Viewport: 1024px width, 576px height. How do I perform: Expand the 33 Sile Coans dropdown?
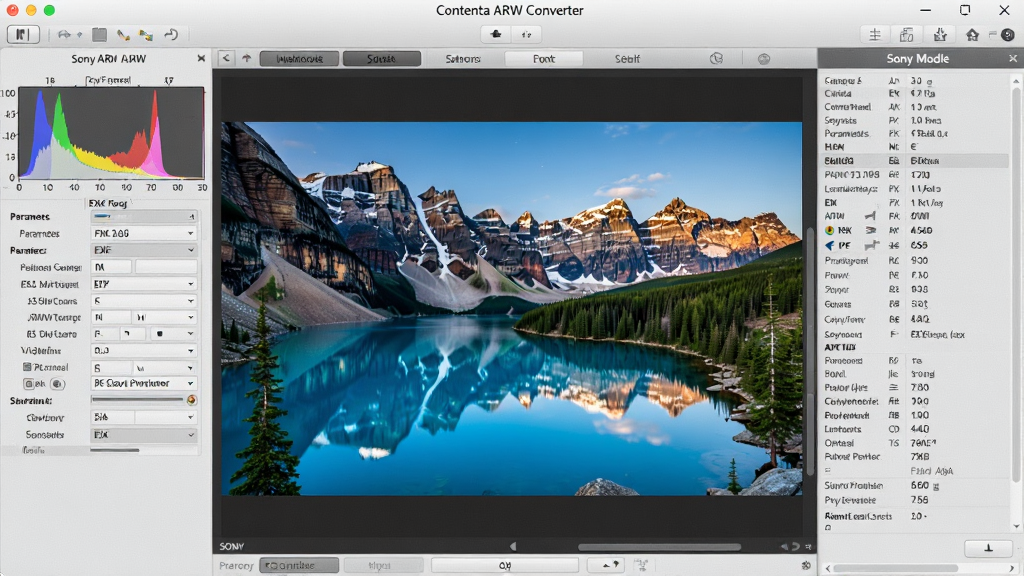pos(144,301)
